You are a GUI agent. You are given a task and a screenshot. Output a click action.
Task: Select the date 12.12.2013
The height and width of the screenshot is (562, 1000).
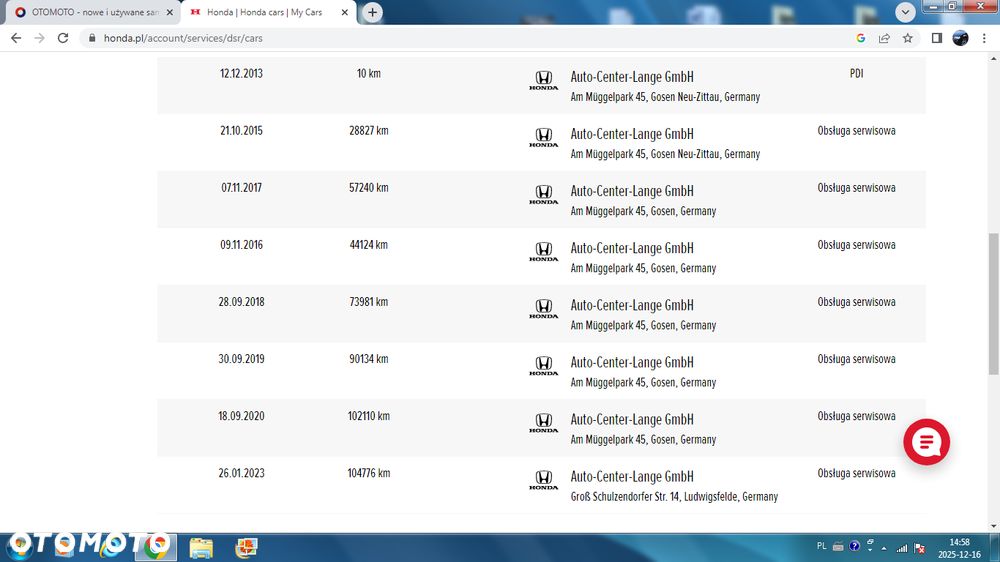(x=241, y=73)
